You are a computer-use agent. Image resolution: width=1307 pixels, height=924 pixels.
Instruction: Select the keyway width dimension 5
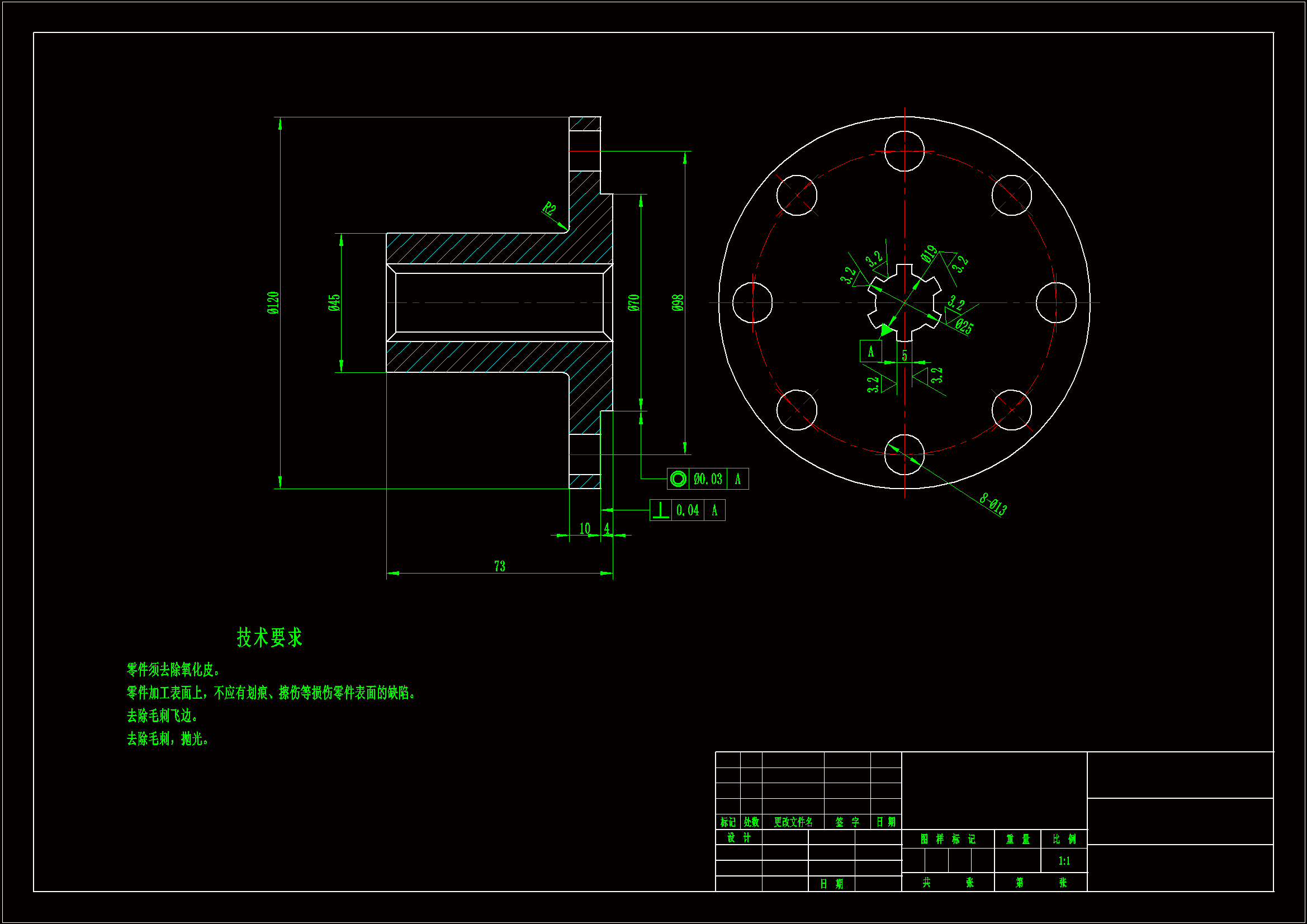pos(905,356)
